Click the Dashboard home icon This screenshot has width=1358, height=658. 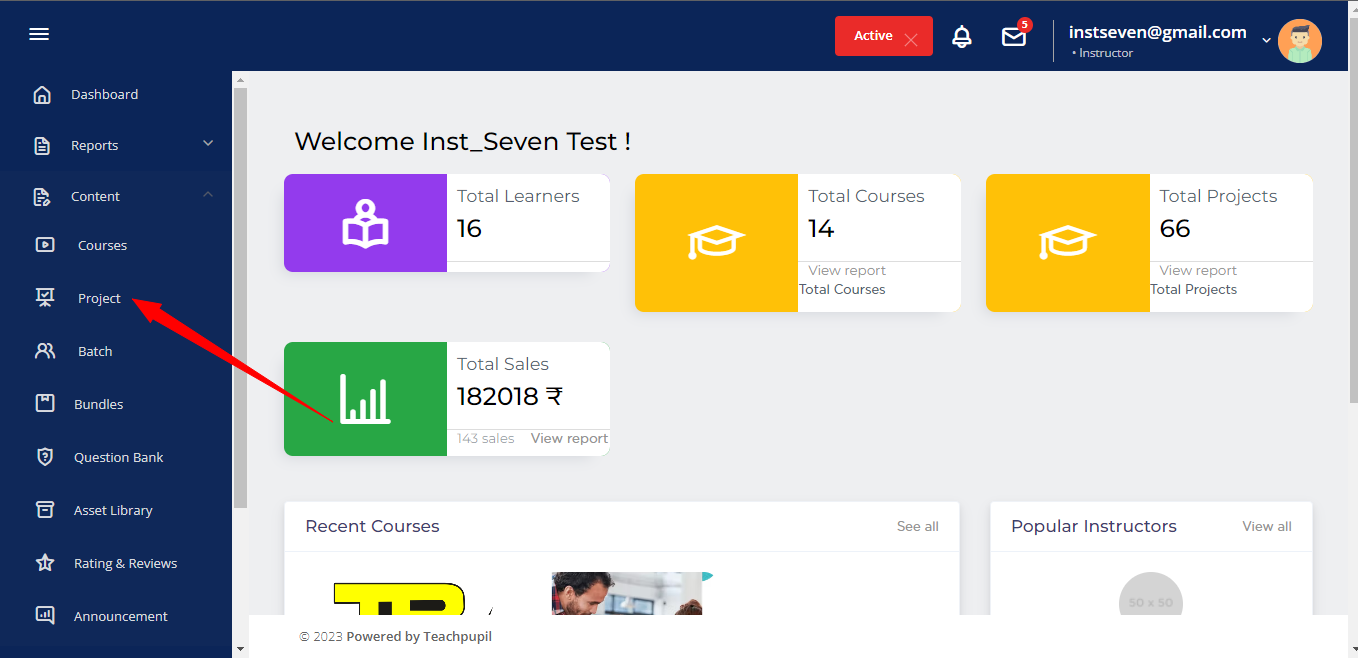pos(42,95)
